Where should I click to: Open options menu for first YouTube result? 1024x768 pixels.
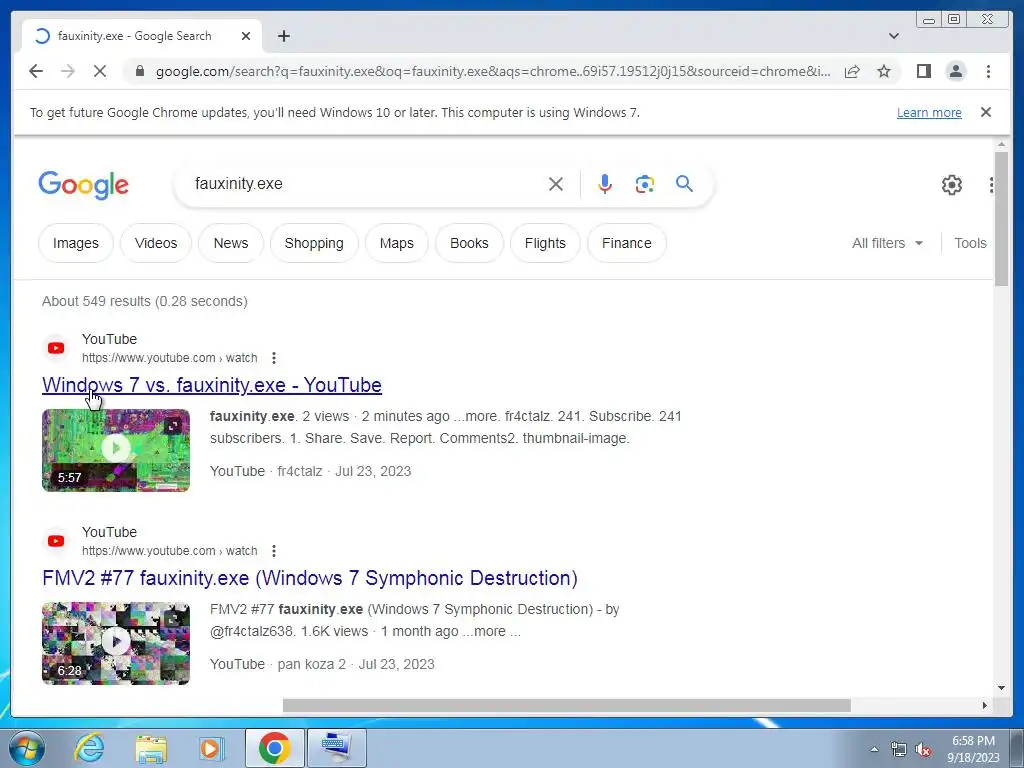point(274,358)
